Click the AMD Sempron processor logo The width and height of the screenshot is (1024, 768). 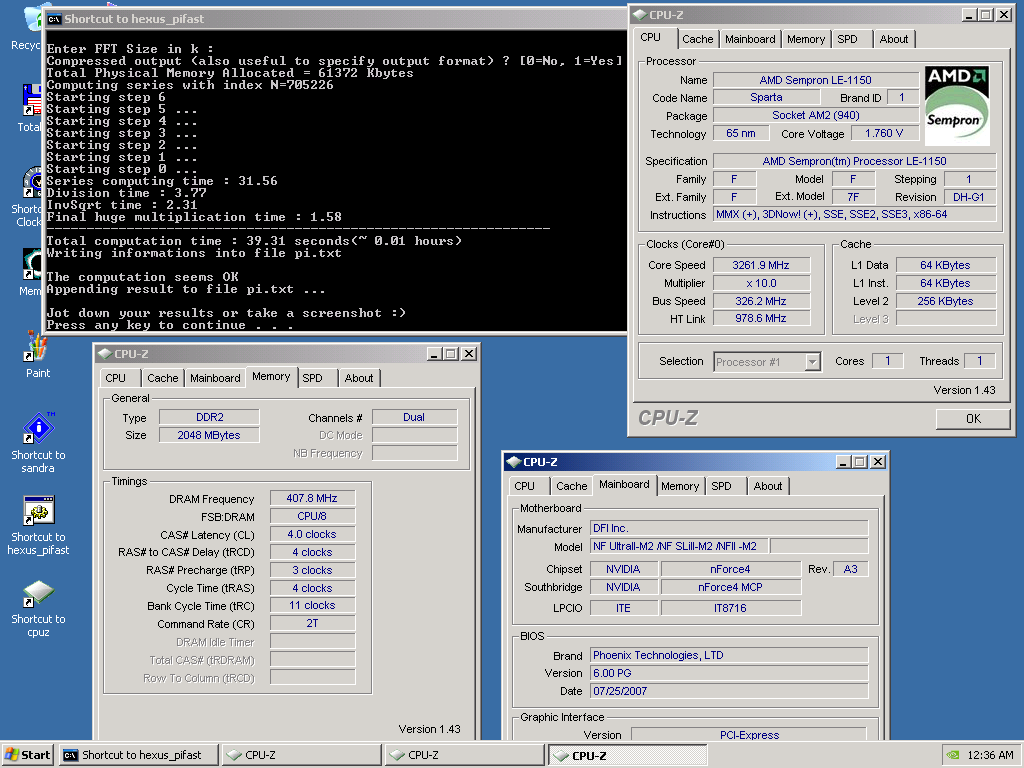point(957,105)
